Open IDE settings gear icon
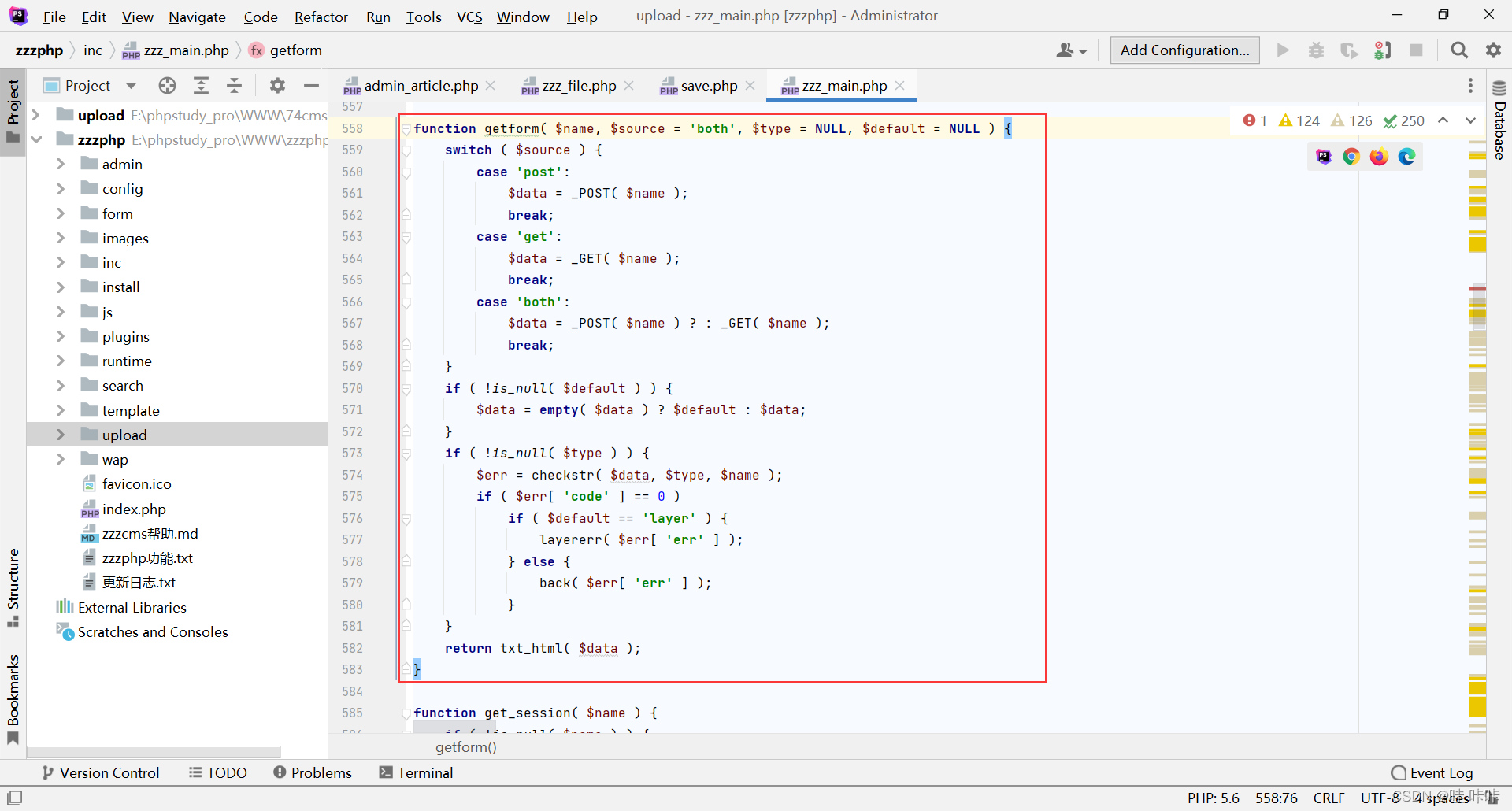 tap(1493, 50)
